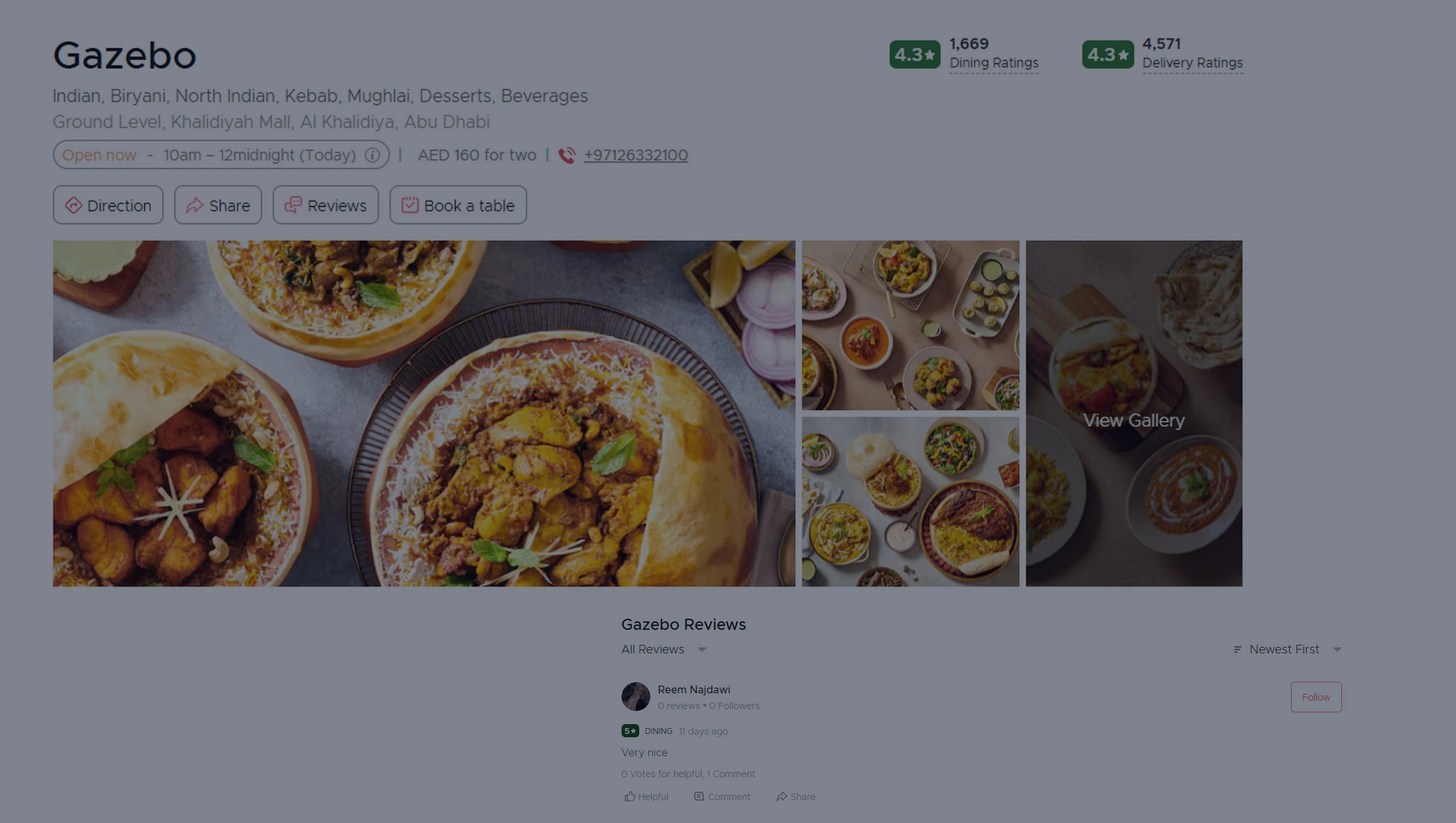The height and width of the screenshot is (823, 1456).
Task: Click Book a table
Action: [x=458, y=205]
